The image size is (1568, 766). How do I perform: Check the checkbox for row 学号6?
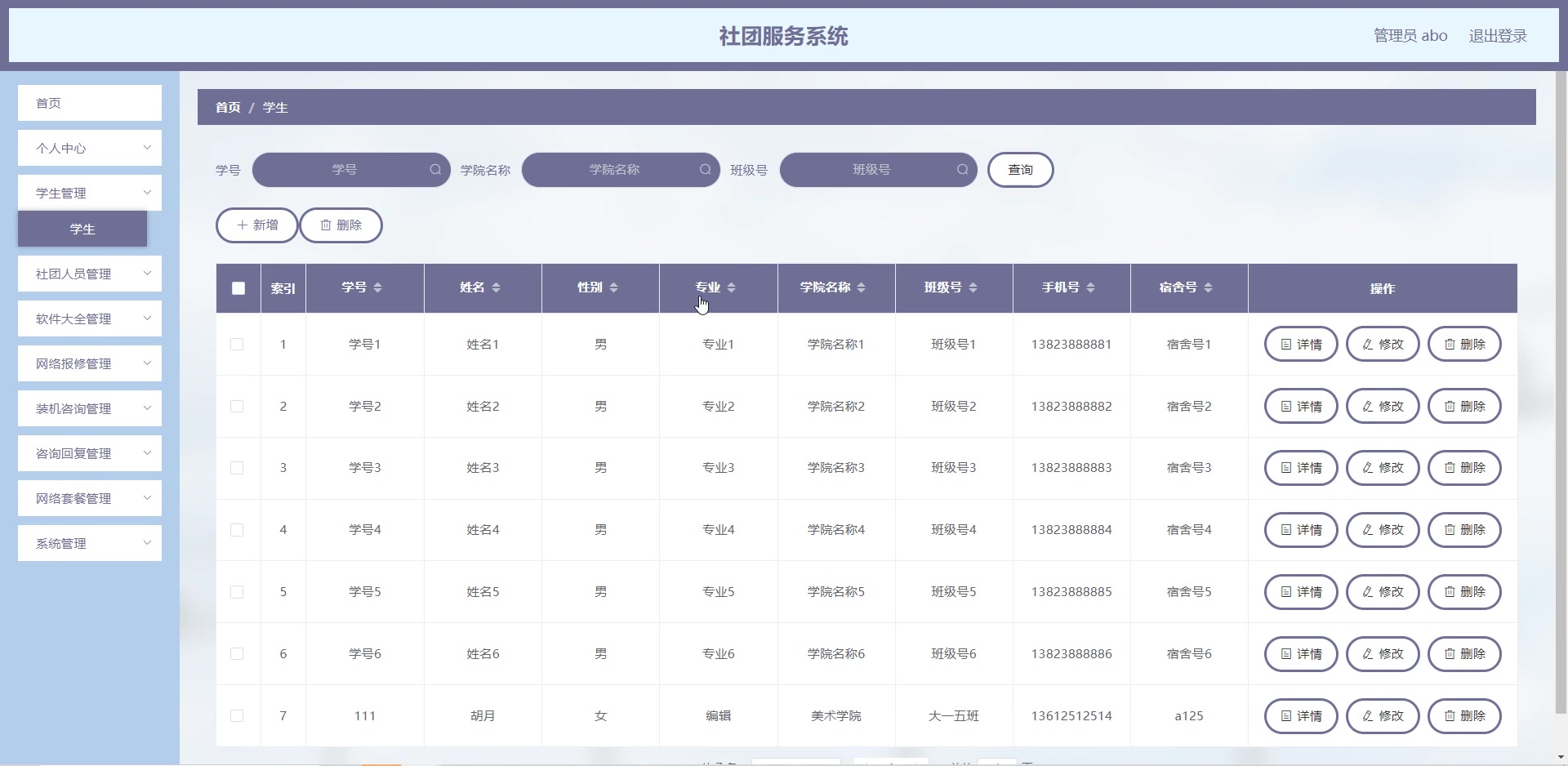pyautogui.click(x=237, y=654)
